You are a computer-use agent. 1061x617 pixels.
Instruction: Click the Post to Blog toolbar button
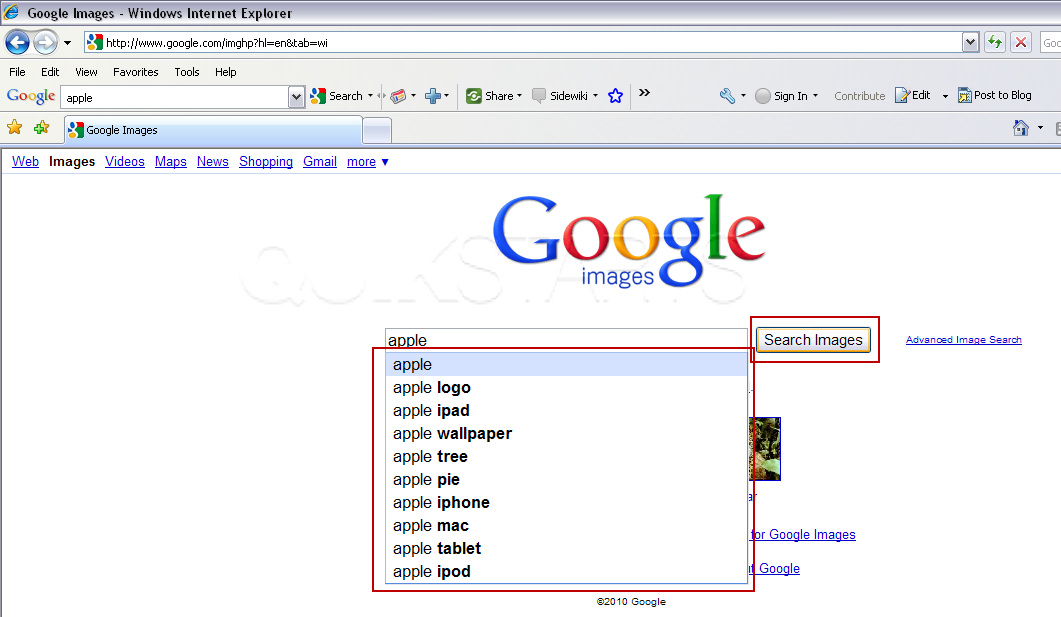[995, 95]
